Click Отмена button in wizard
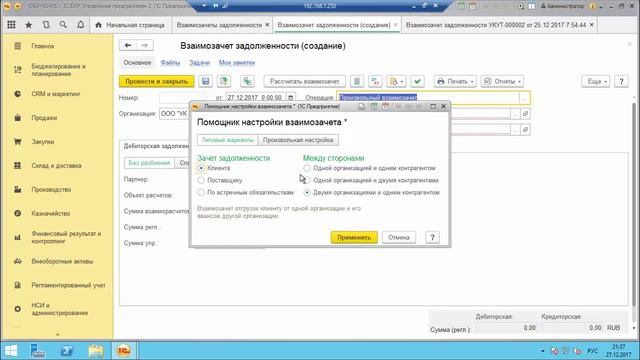 [399, 237]
